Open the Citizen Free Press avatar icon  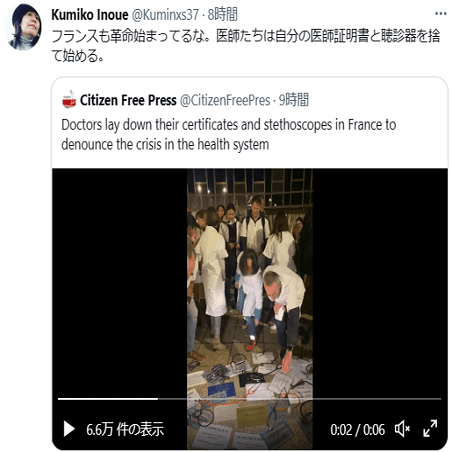(x=69, y=99)
